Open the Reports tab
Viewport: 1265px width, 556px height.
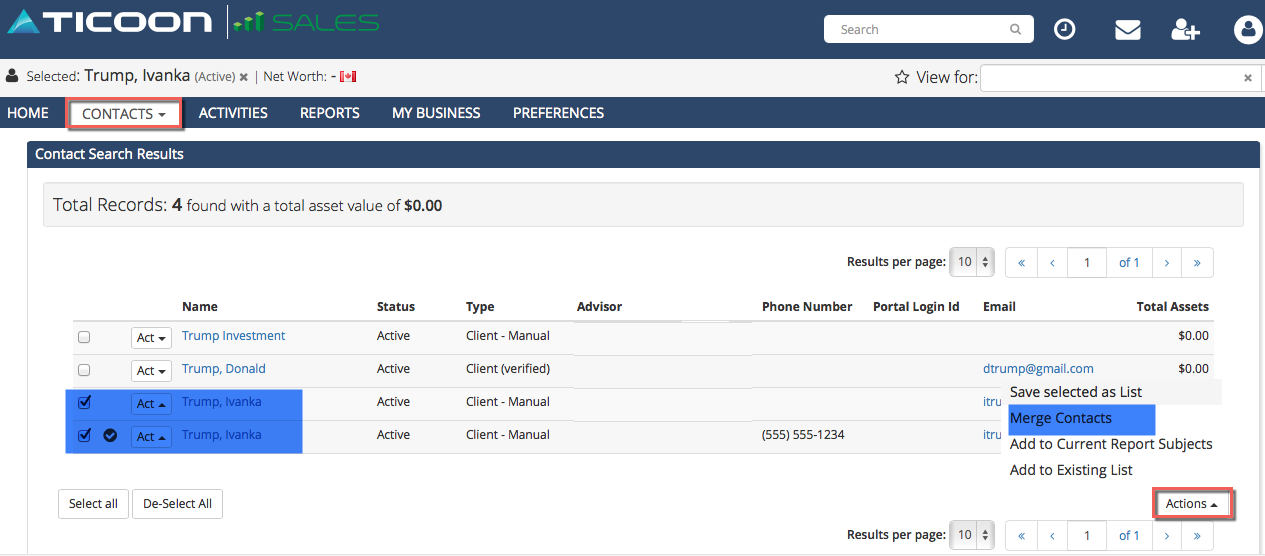click(x=330, y=113)
